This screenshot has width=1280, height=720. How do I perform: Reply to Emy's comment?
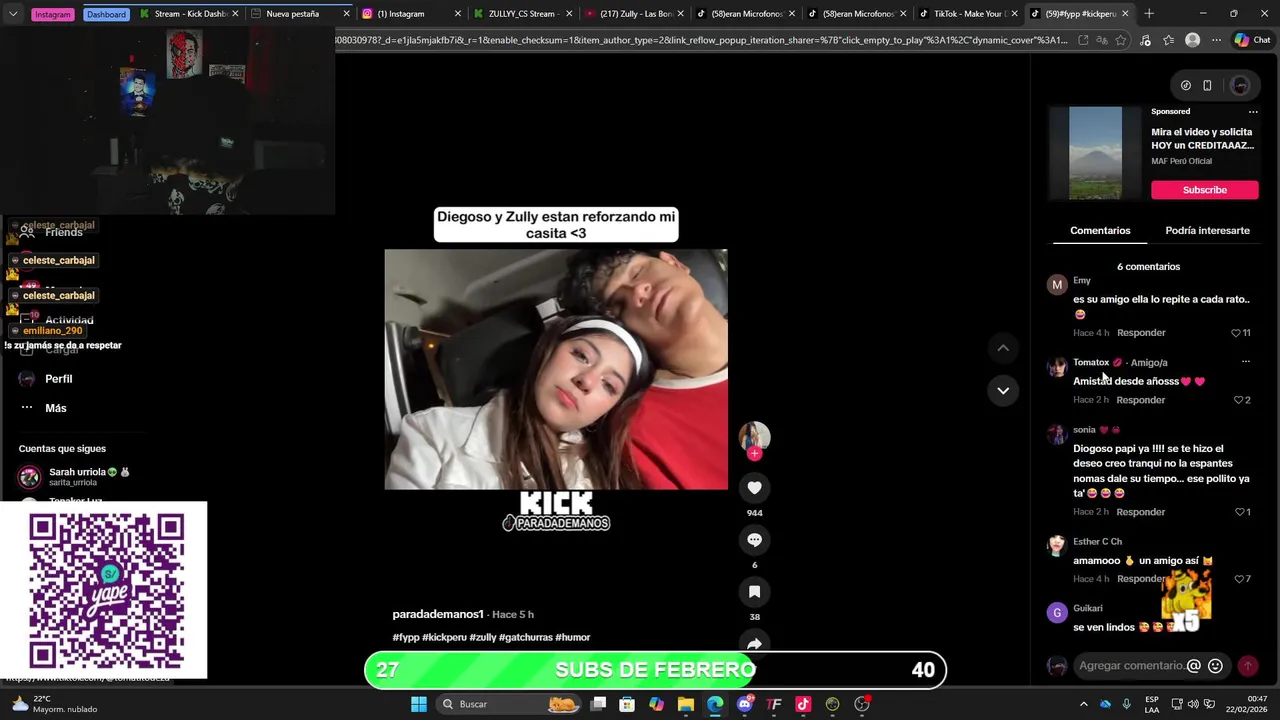tap(1141, 333)
